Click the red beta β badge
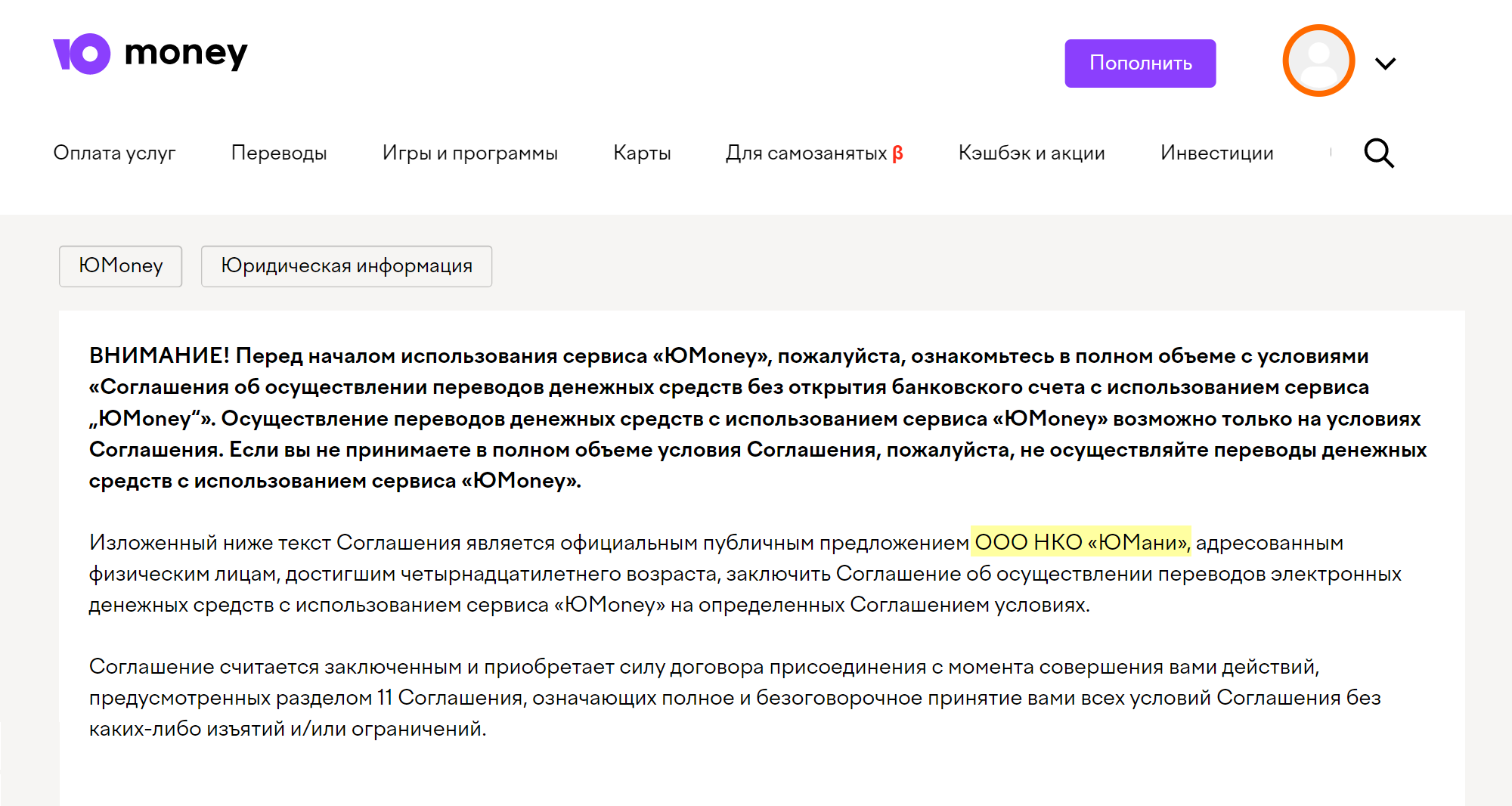 click(897, 153)
